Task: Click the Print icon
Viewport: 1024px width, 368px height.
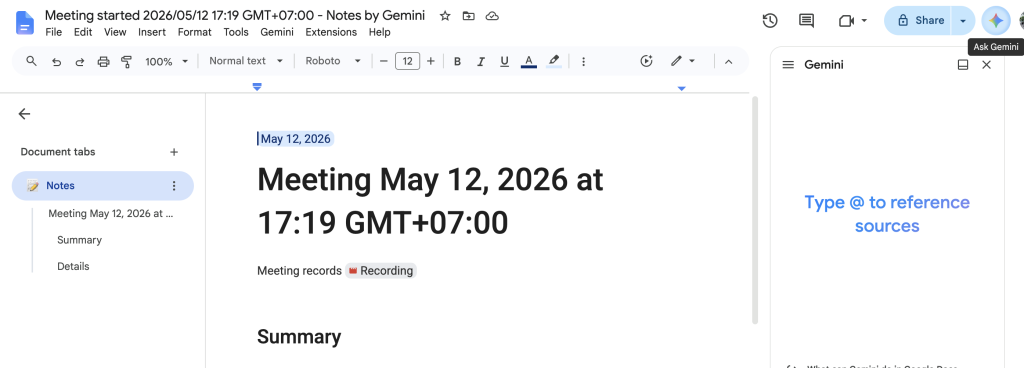Action: [x=103, y=61]
